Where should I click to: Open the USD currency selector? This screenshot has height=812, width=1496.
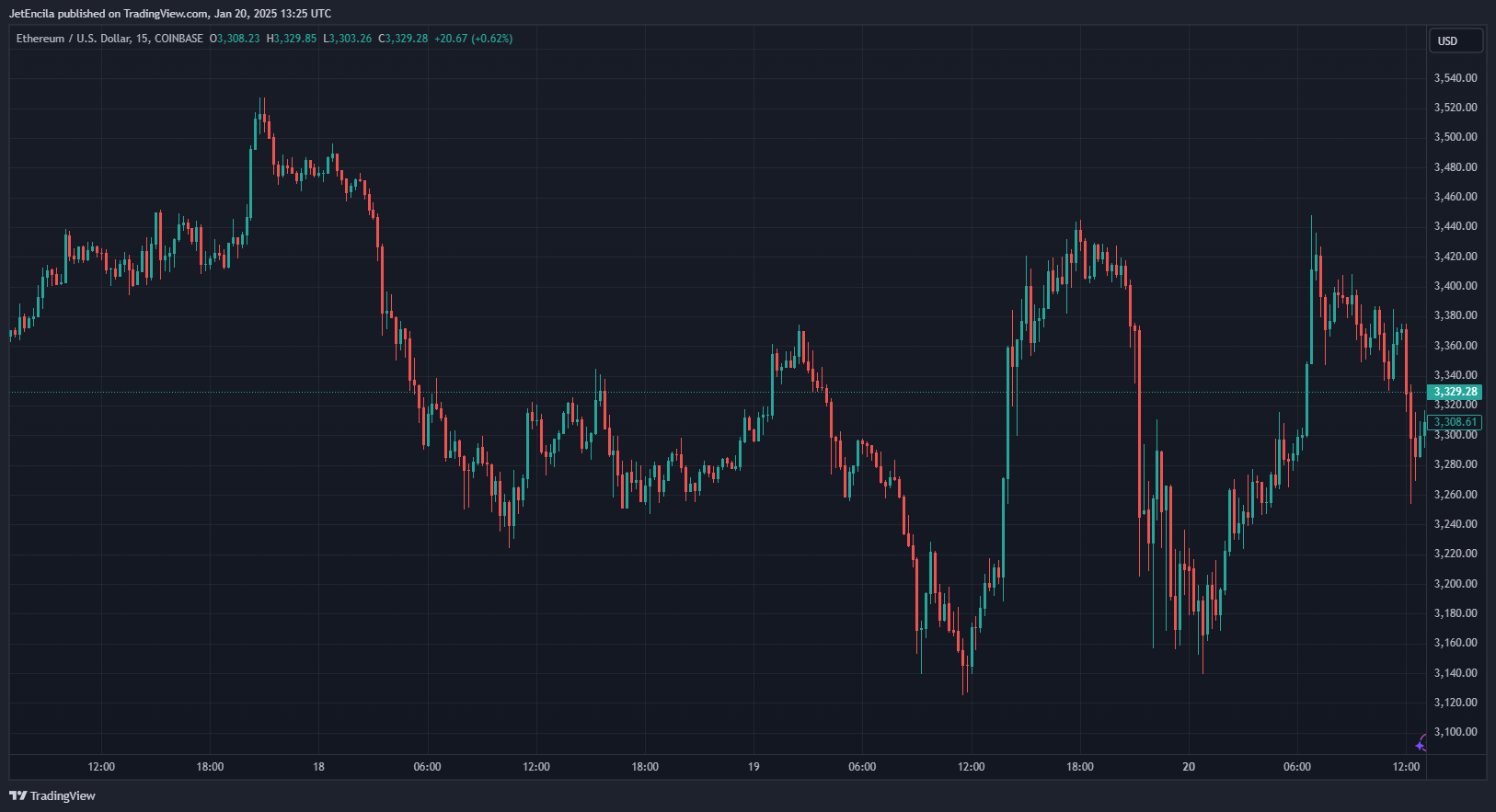1456,40
